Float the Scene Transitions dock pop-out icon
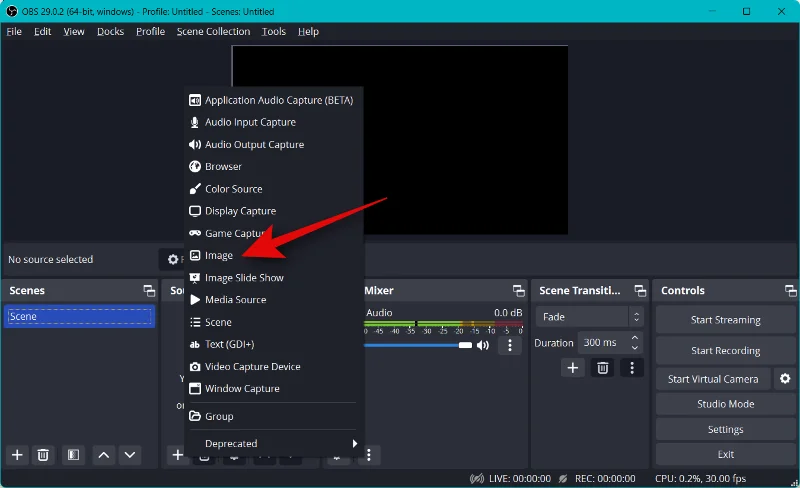 [x=640, y=290]
